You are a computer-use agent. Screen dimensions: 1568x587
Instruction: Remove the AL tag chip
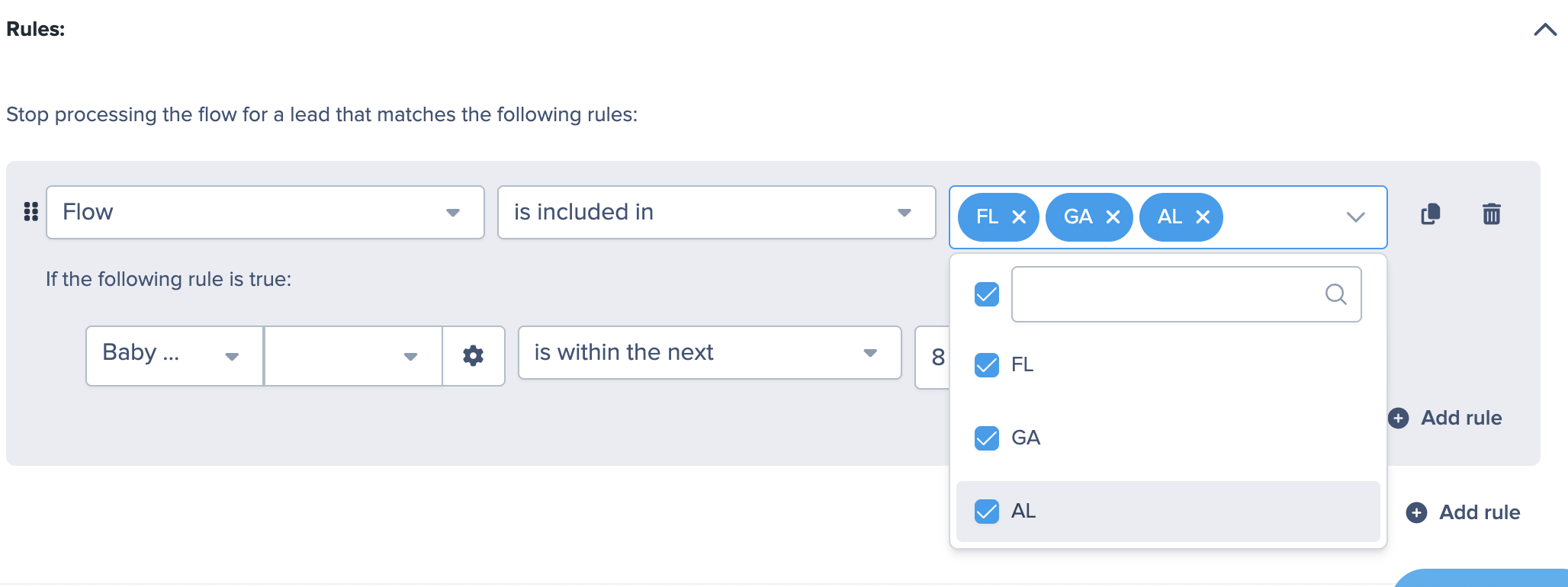click(x=1203, y=217)
